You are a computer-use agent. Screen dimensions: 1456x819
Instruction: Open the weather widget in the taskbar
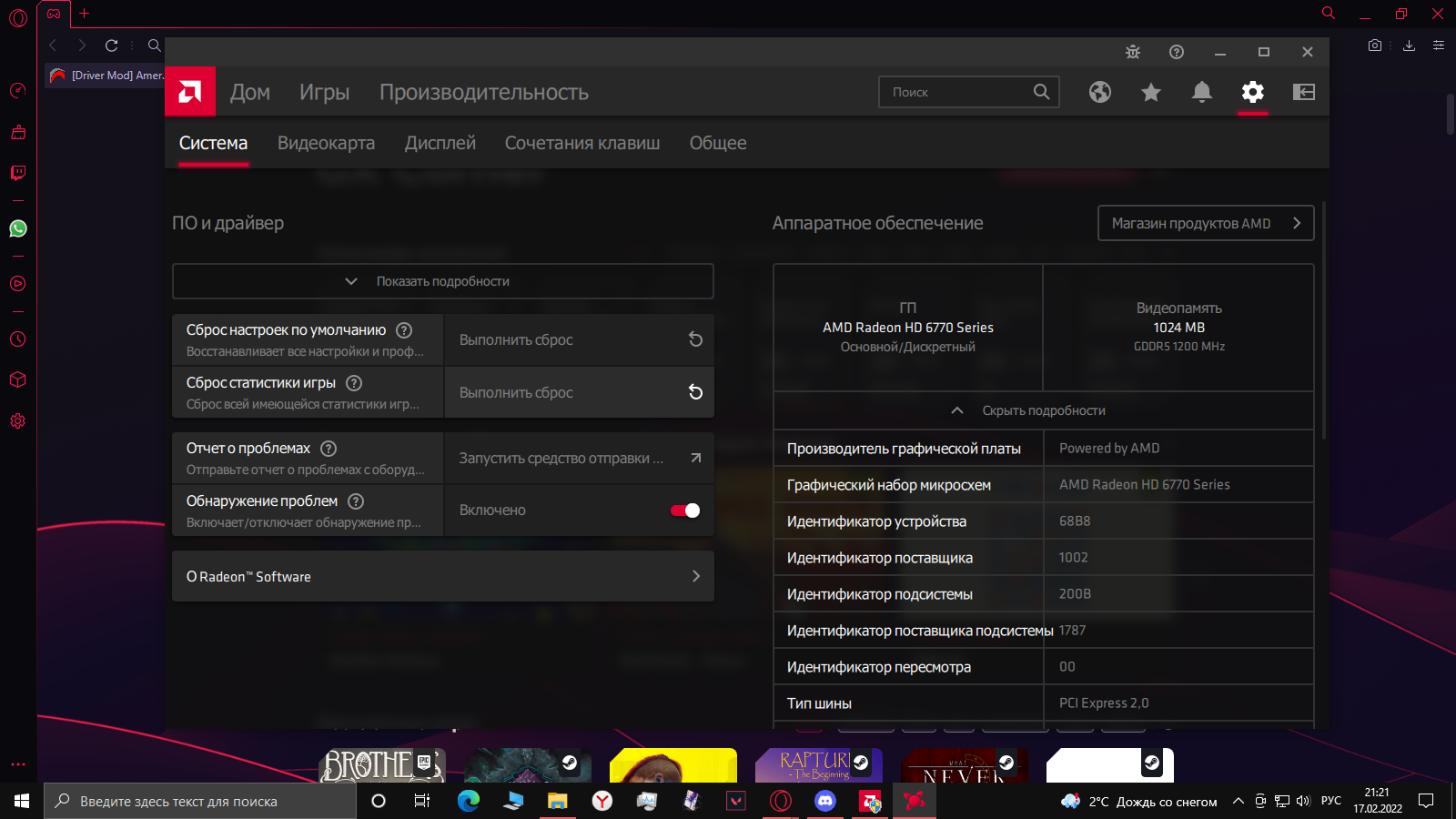(x=1139, y=801)
